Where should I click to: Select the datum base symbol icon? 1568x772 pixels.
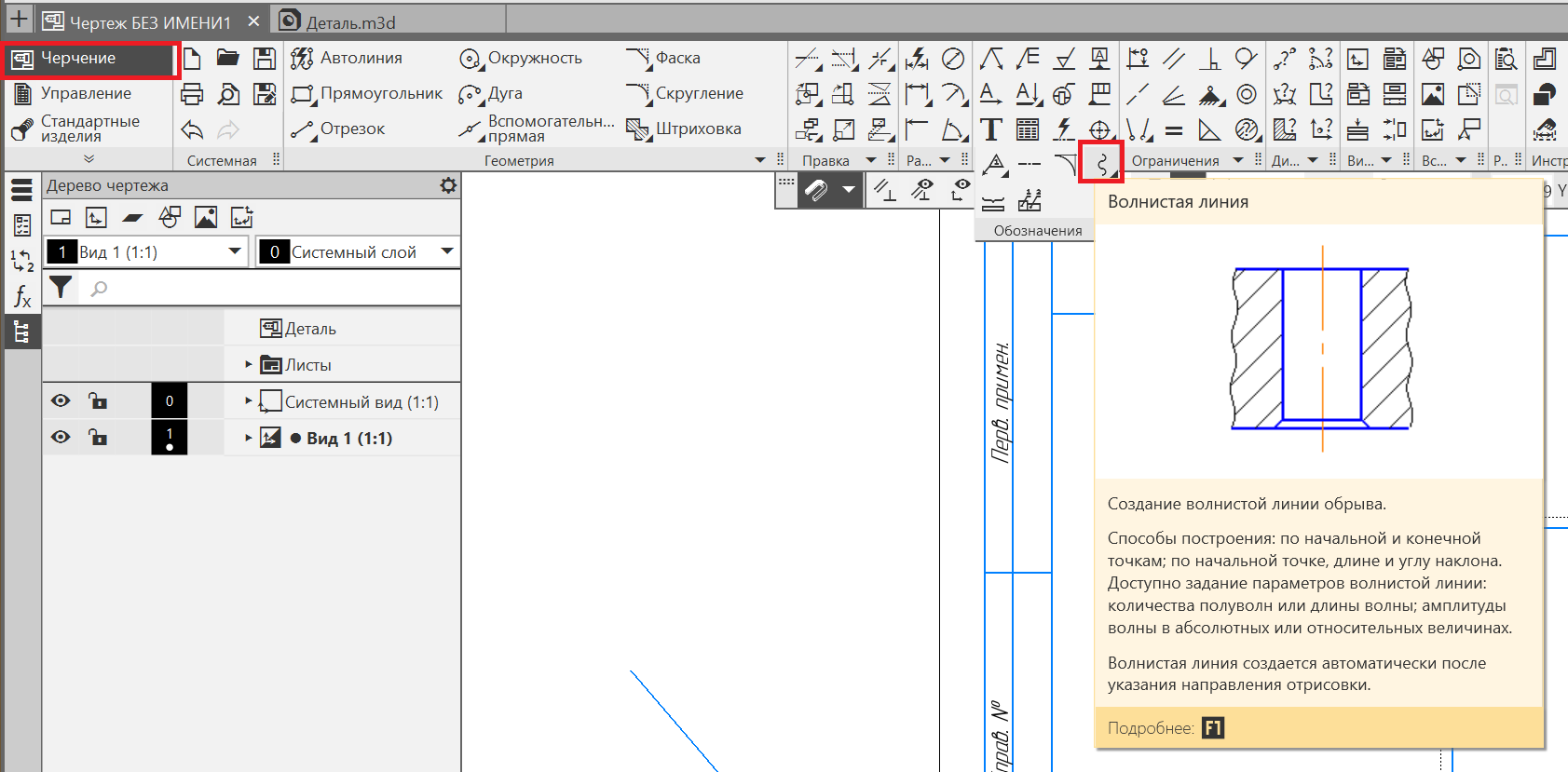1100,59
